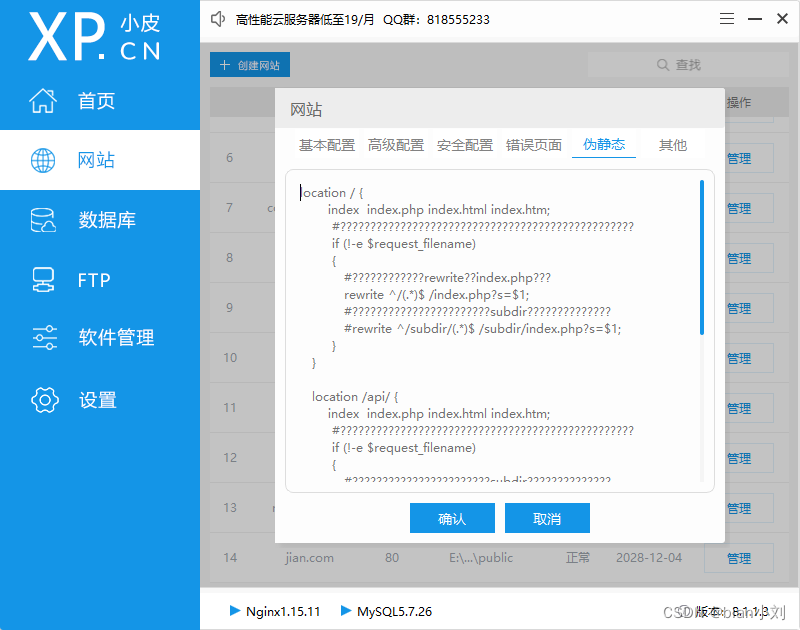Click the 查找 search field
The height and width of the screenshot is (630, 800).
coord(688,65)
